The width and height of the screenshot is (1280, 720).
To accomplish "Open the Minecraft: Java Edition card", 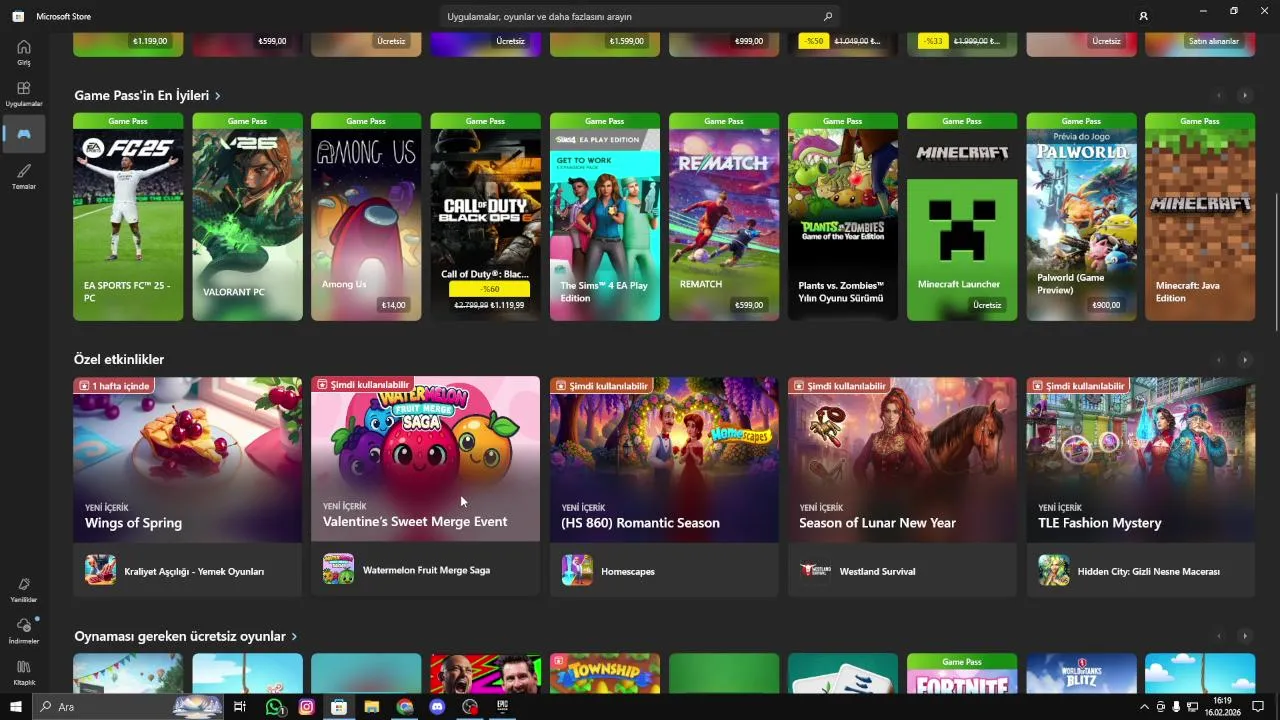I will click(x=1200, y=217).
